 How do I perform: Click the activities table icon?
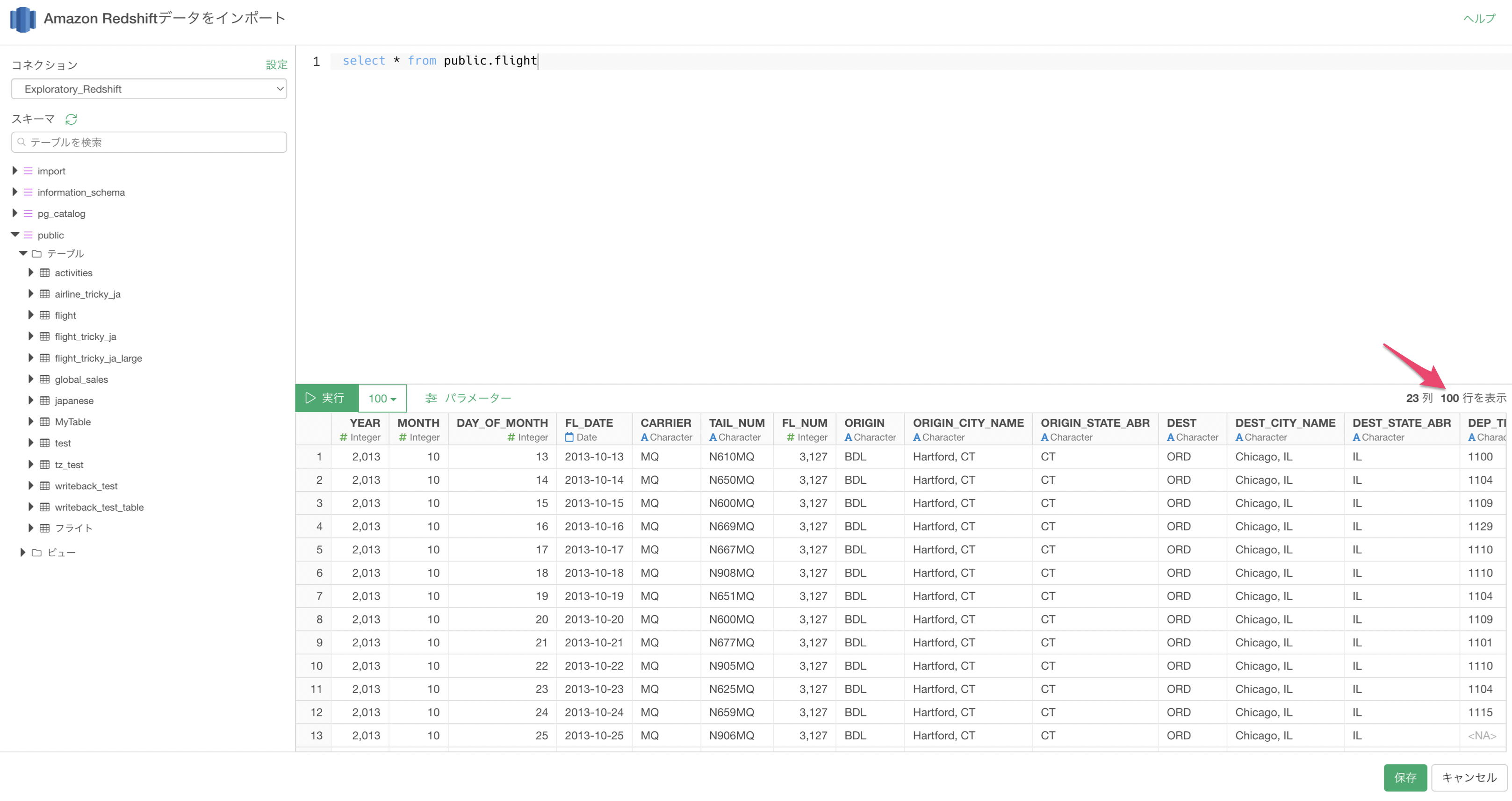44,272
